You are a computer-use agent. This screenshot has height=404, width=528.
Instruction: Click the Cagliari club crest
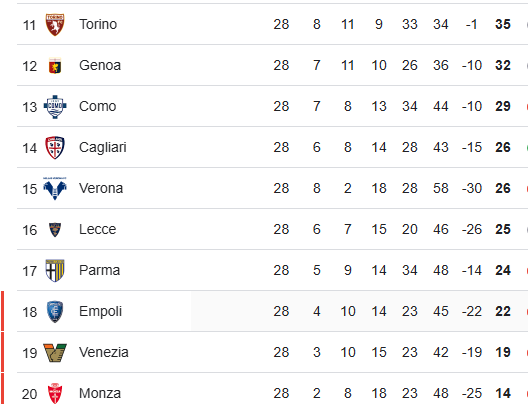click(x=55, y=148)
